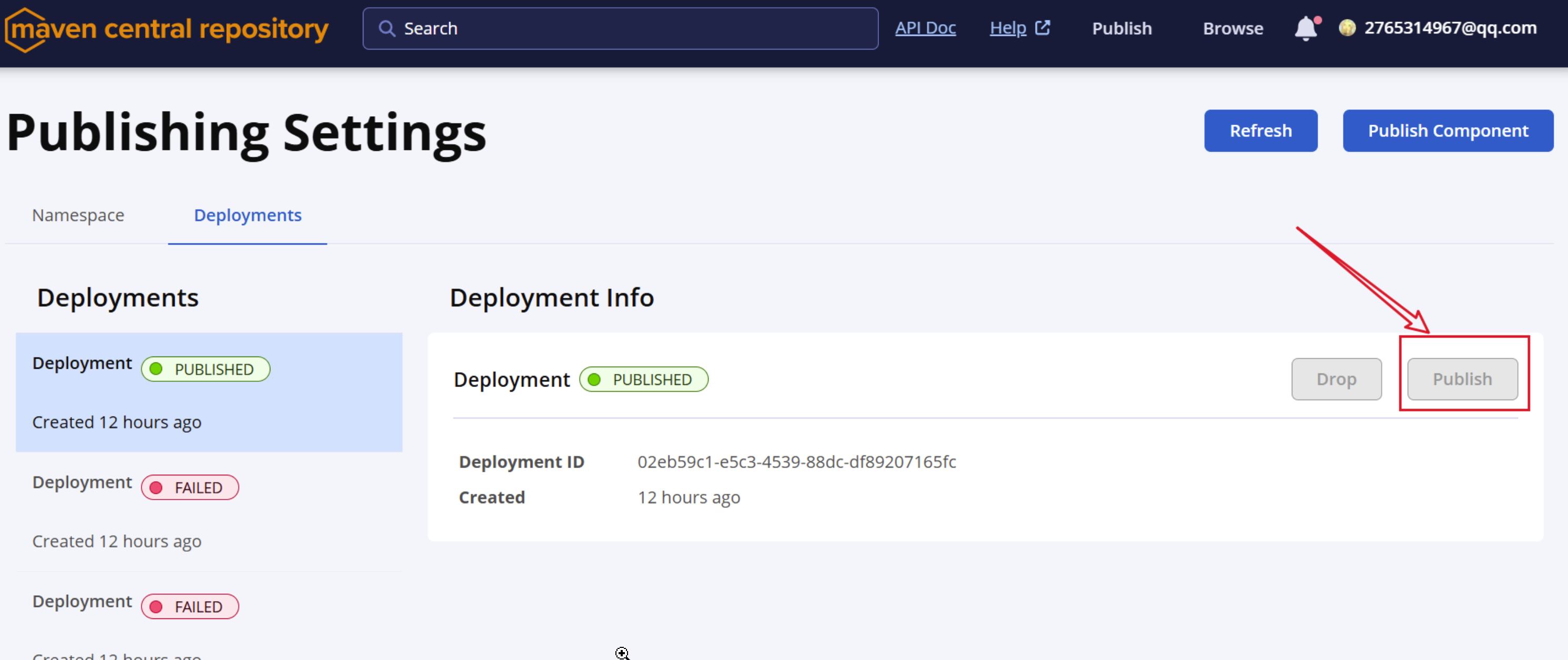This screenshot has width=1568, height=660.
Task: Click the Publish button in Deployment Info
Action: 1462,379
